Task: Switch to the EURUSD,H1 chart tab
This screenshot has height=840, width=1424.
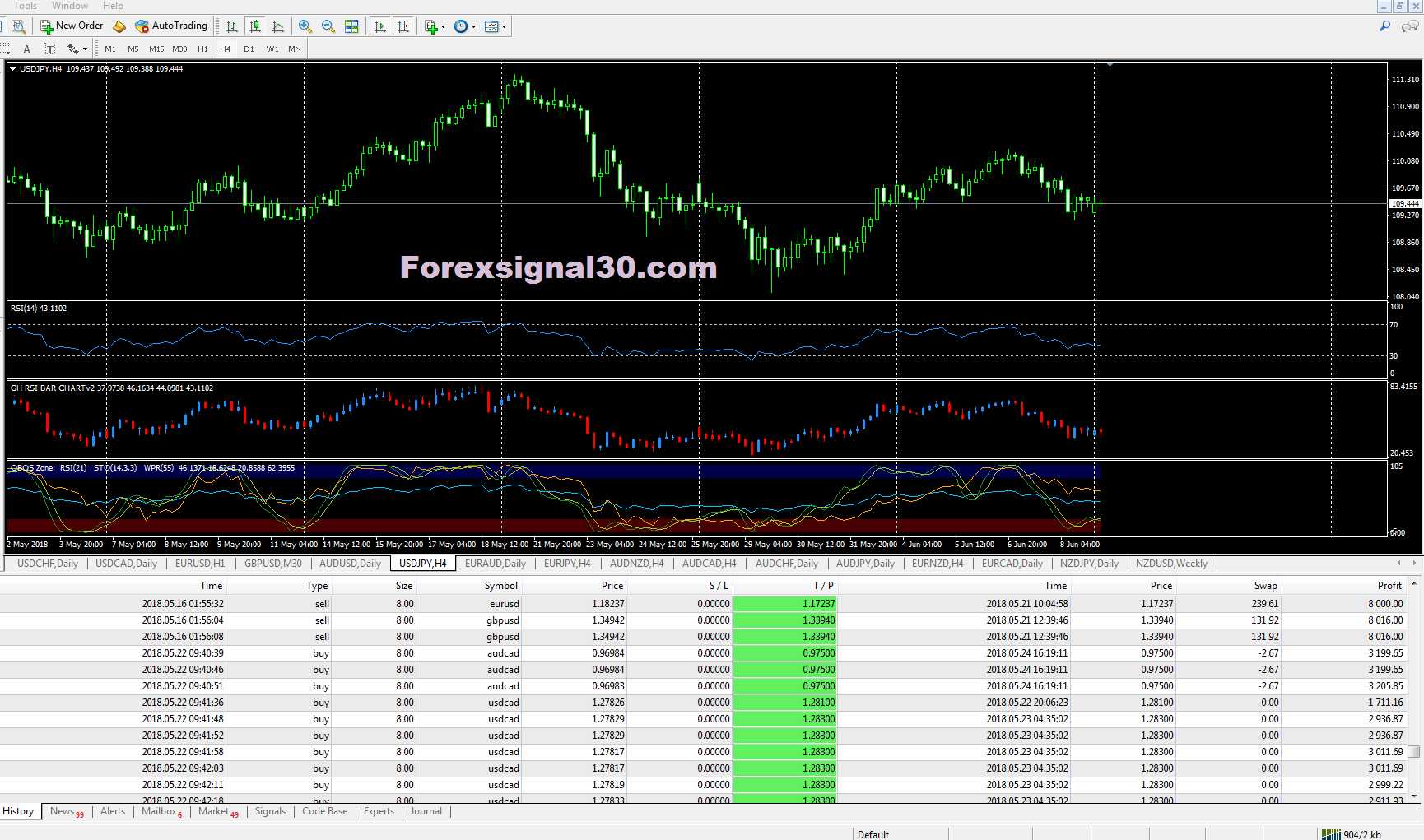Action: click(200, 564)
